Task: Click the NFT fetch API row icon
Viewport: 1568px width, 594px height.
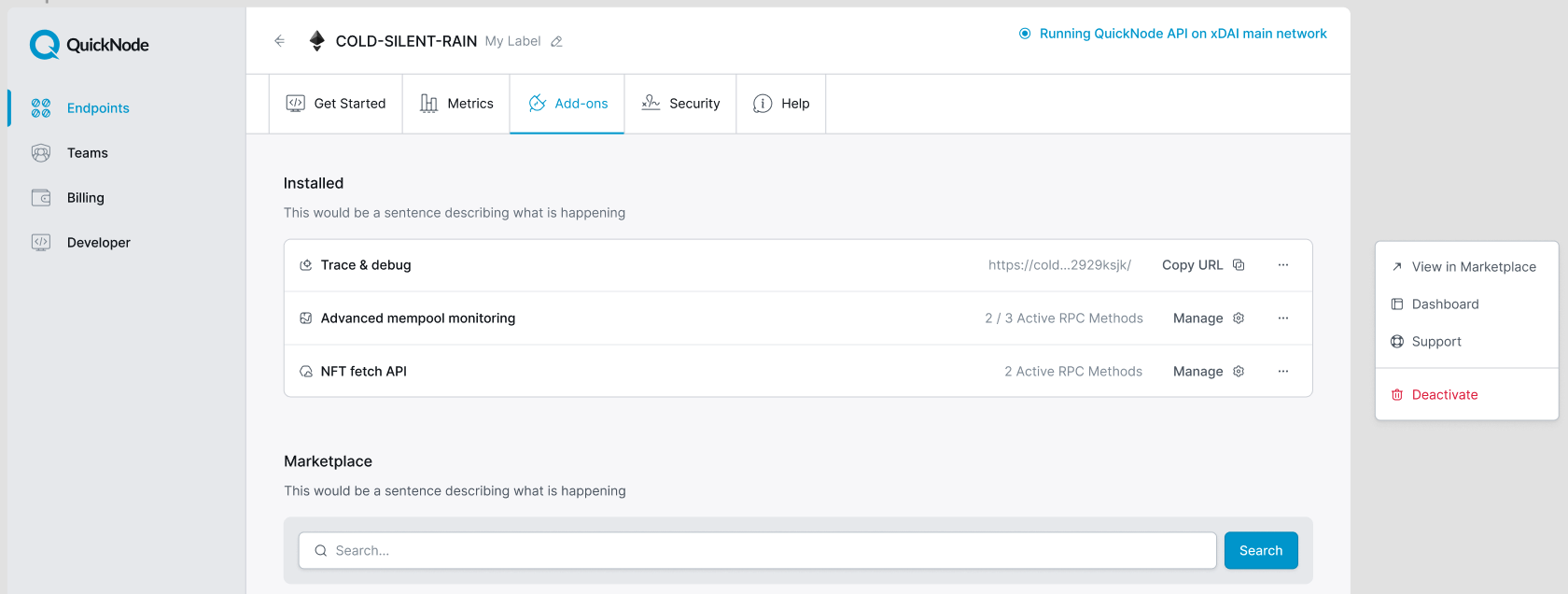Action: tap(305, 372)
